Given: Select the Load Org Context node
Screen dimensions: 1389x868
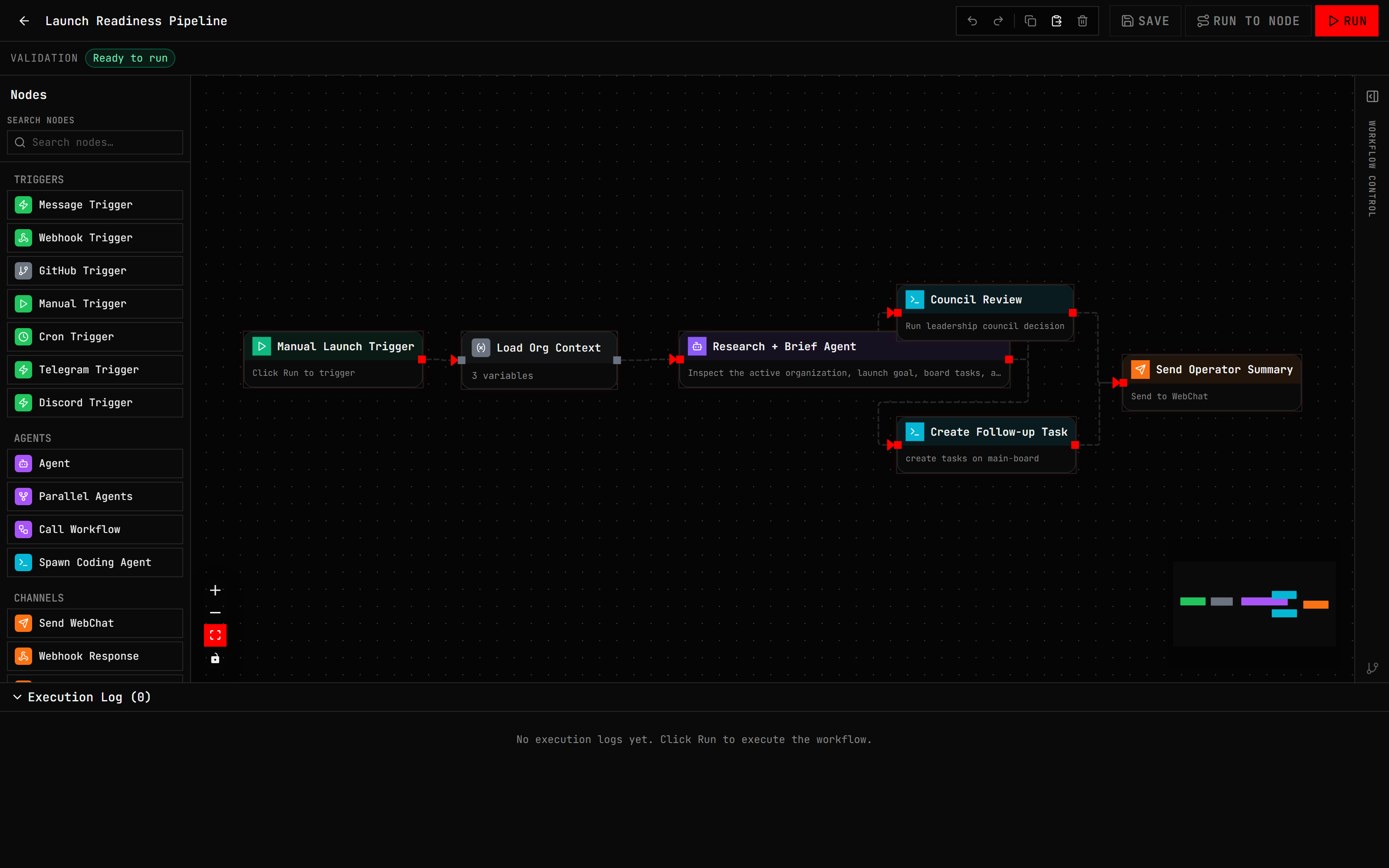Looking at the screenshot, I should click(539, 361).
